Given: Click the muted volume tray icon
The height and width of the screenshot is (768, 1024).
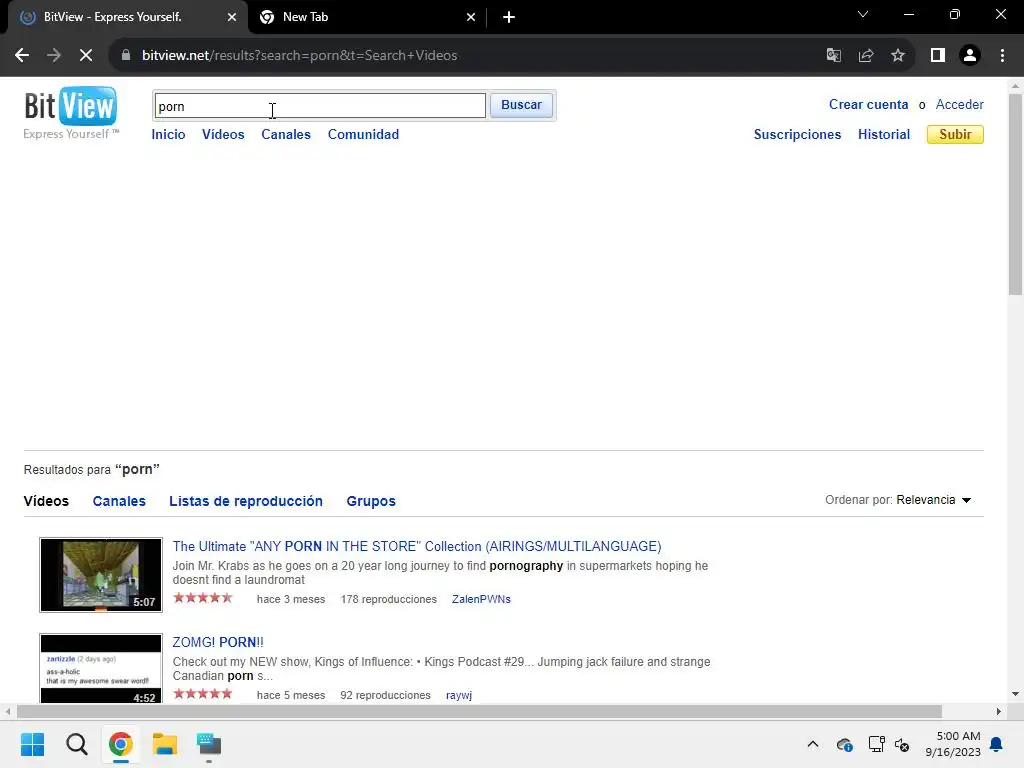Looking at the screenshot, I should pos(903,744).
